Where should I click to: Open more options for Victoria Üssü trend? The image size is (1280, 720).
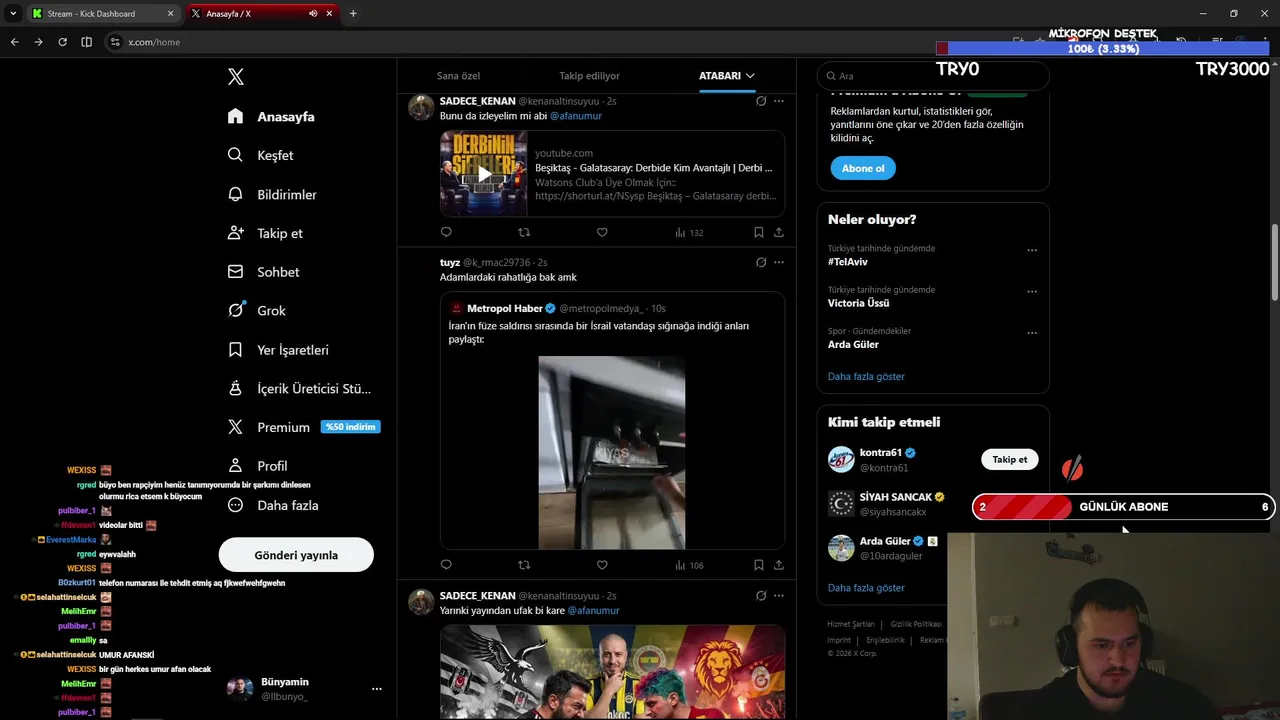tap(1032, 291)
